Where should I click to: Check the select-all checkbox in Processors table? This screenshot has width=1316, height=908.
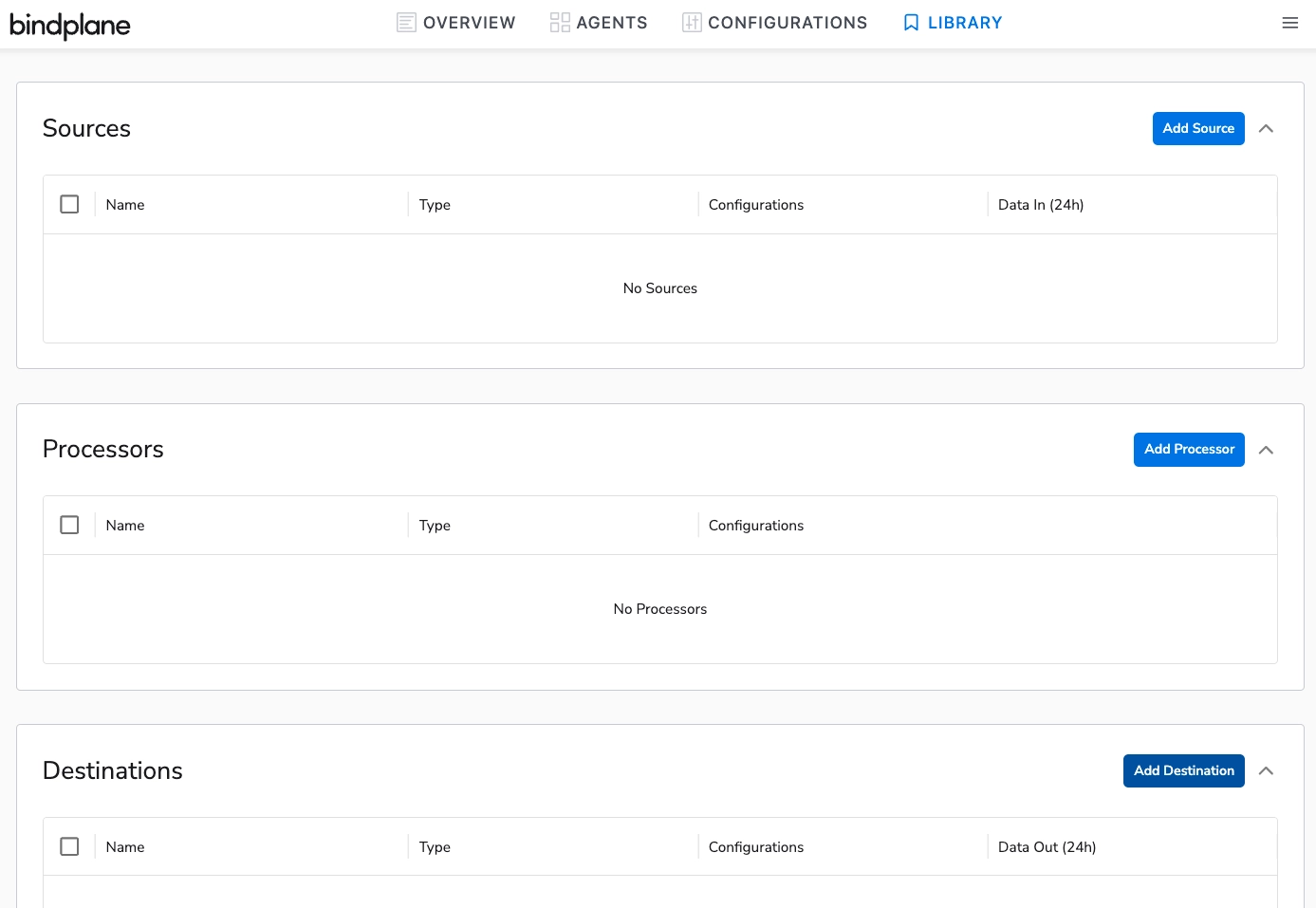pos(69,525)
